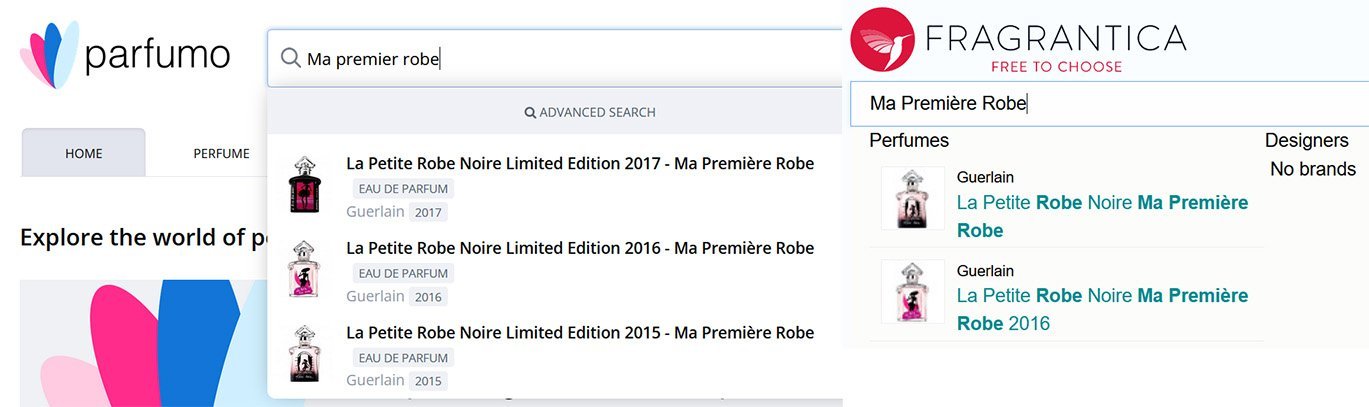
Task: Click the magnifier icon in Parfumo search
Action: click(x=290, y=59)
